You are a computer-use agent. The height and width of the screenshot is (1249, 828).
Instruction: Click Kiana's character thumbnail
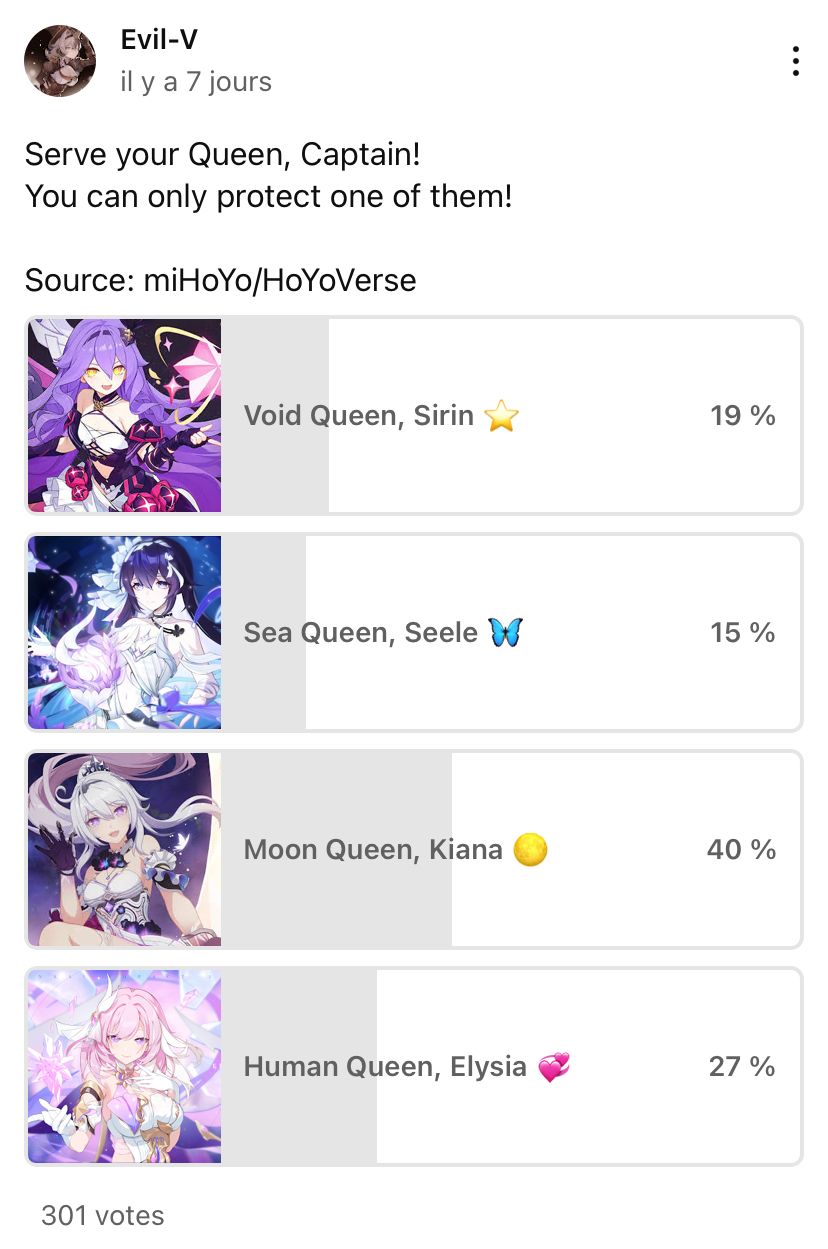[x=124, y=849]
